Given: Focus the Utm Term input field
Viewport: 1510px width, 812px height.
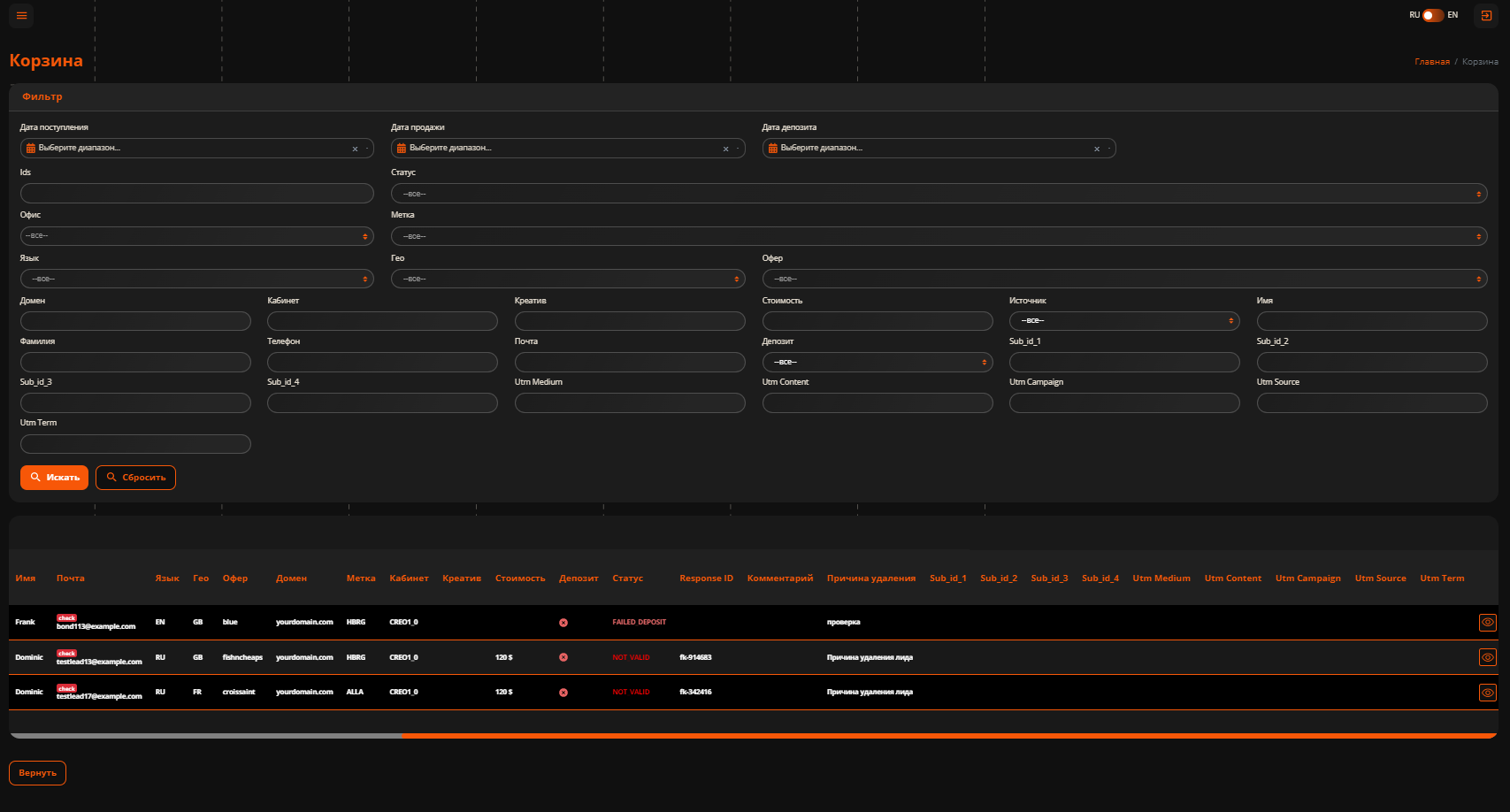Looking at the screenshot, I should (x=135, y=444).
